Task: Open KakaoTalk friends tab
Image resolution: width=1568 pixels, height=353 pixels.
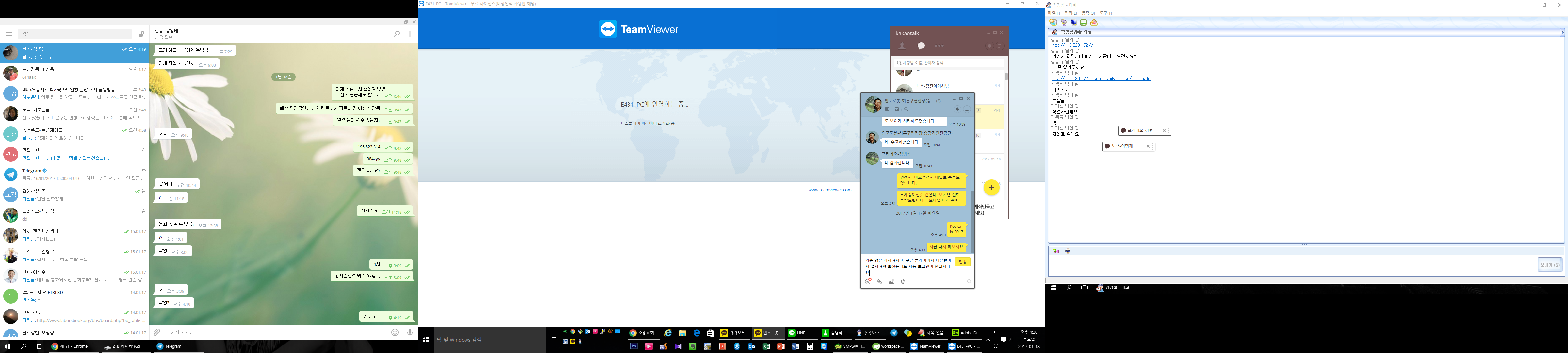Action: click(x=902, y=46)
